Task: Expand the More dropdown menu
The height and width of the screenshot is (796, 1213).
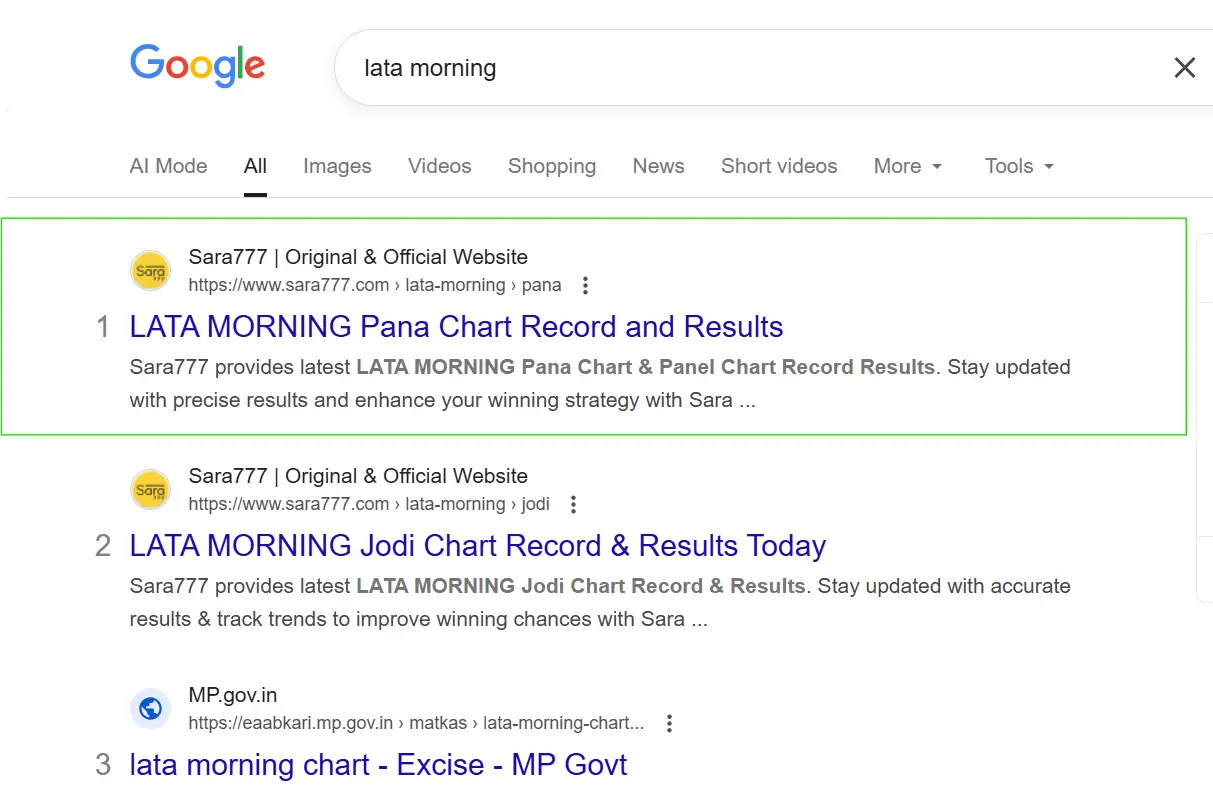Action: pos(907,167)
